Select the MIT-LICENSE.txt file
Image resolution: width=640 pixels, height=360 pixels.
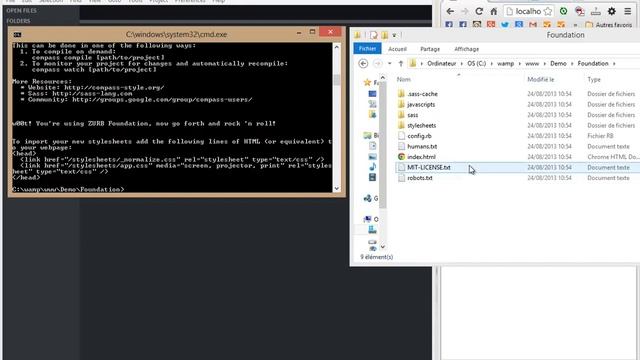coord(429,167)
